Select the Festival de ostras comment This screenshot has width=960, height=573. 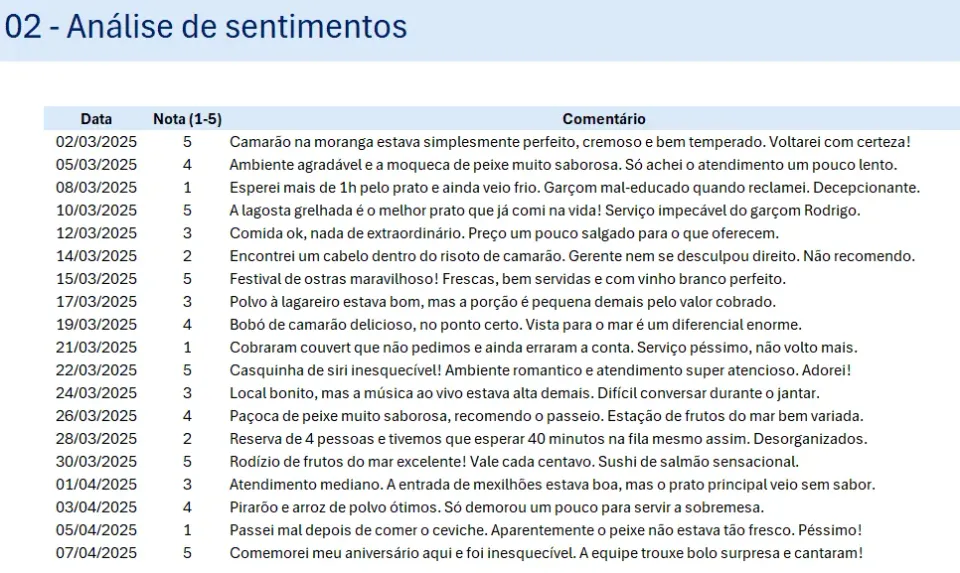tap(508, 279)
